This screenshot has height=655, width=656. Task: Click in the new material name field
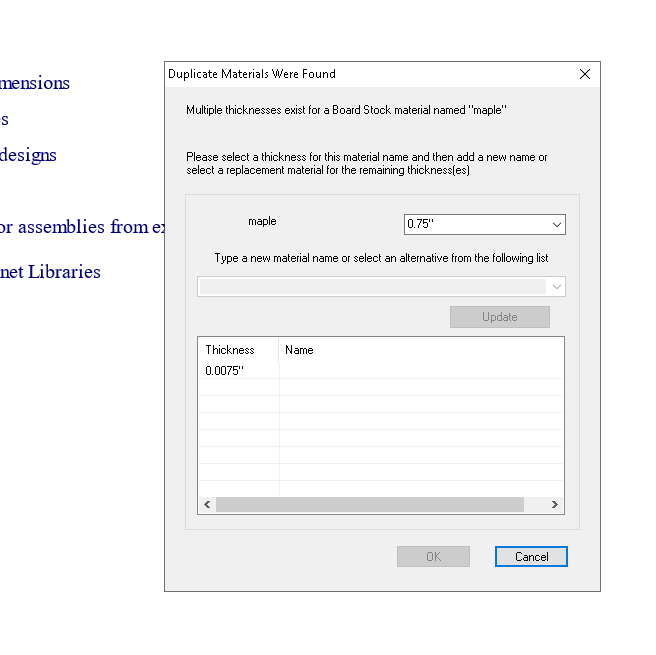(x=372, y=287)
